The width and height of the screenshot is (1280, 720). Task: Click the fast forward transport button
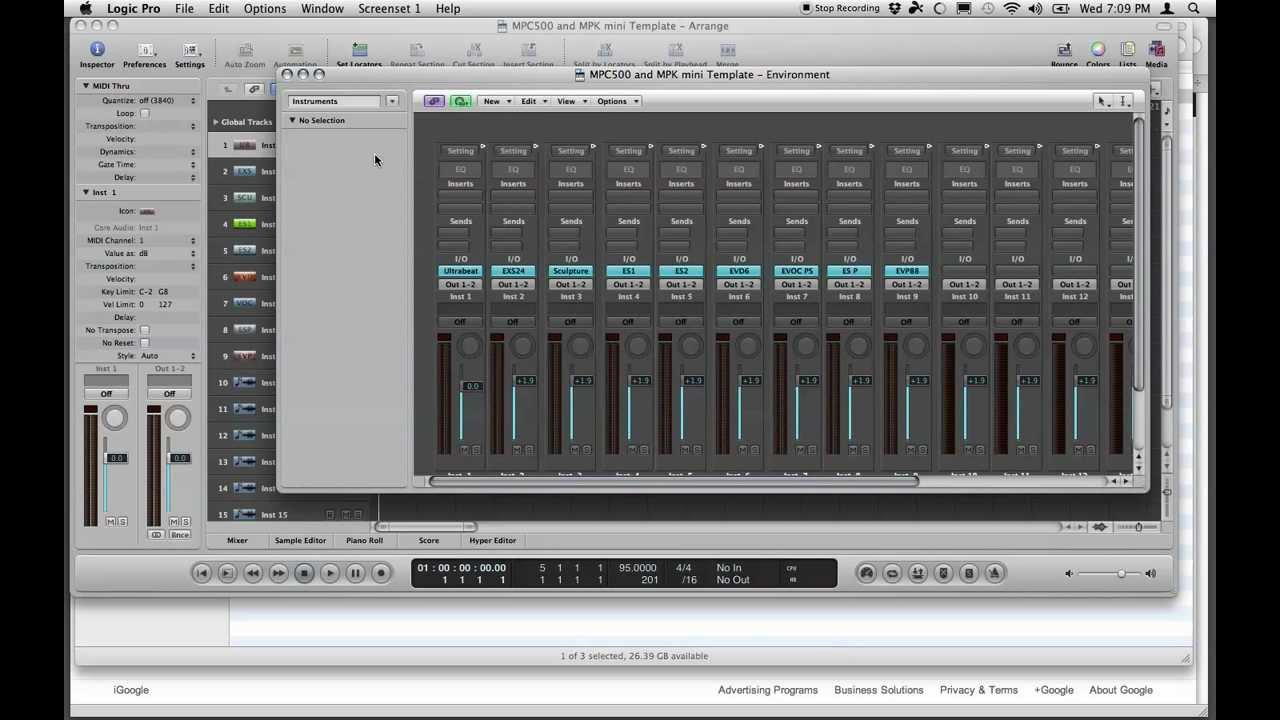coord(278,573)
